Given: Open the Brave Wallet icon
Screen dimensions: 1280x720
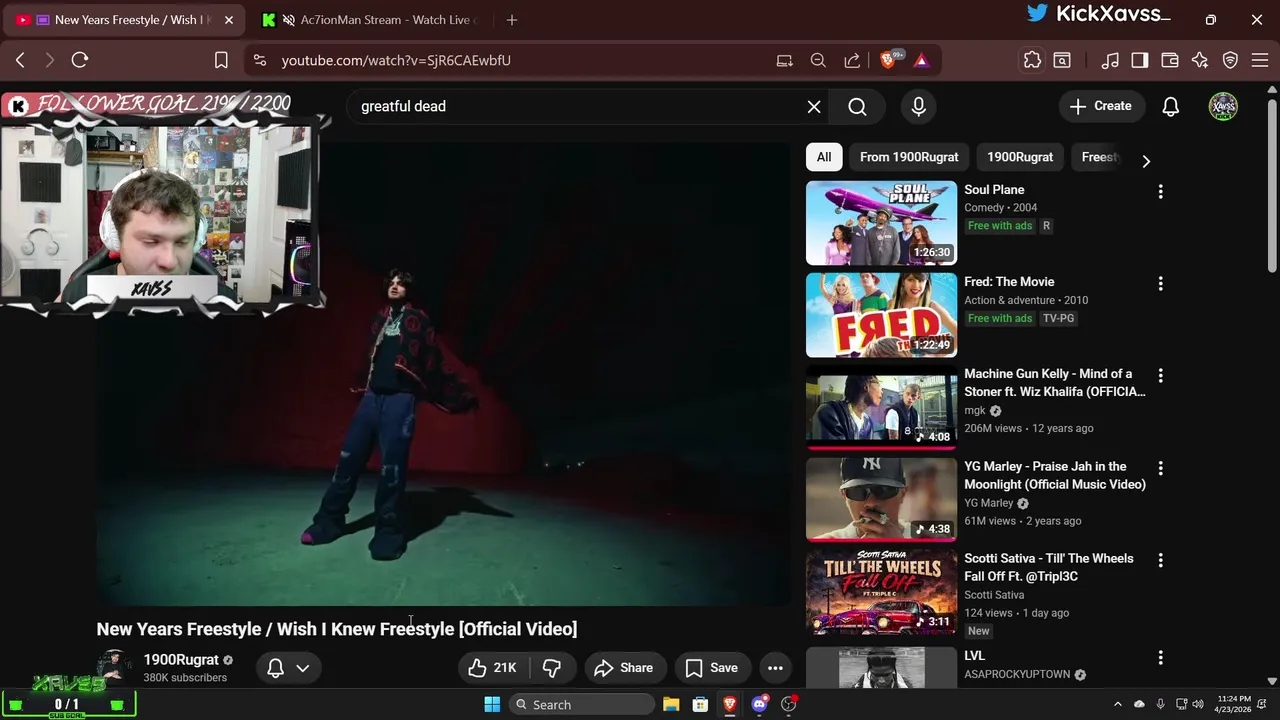Looking at the screenshot, I should pyautogui.click(x=1170, y=60).
